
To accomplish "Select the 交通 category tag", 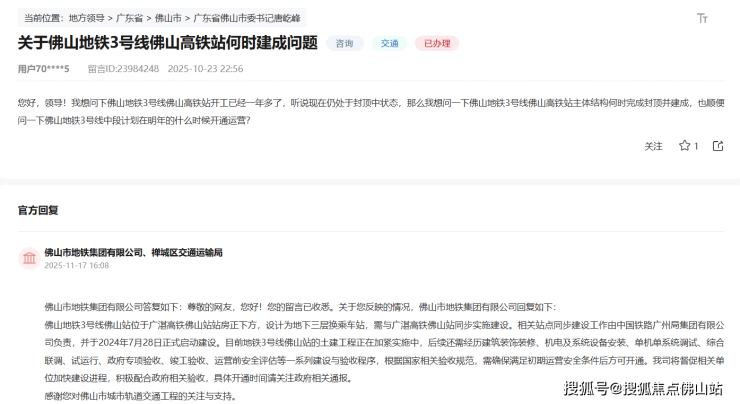I will pos(391,43).
